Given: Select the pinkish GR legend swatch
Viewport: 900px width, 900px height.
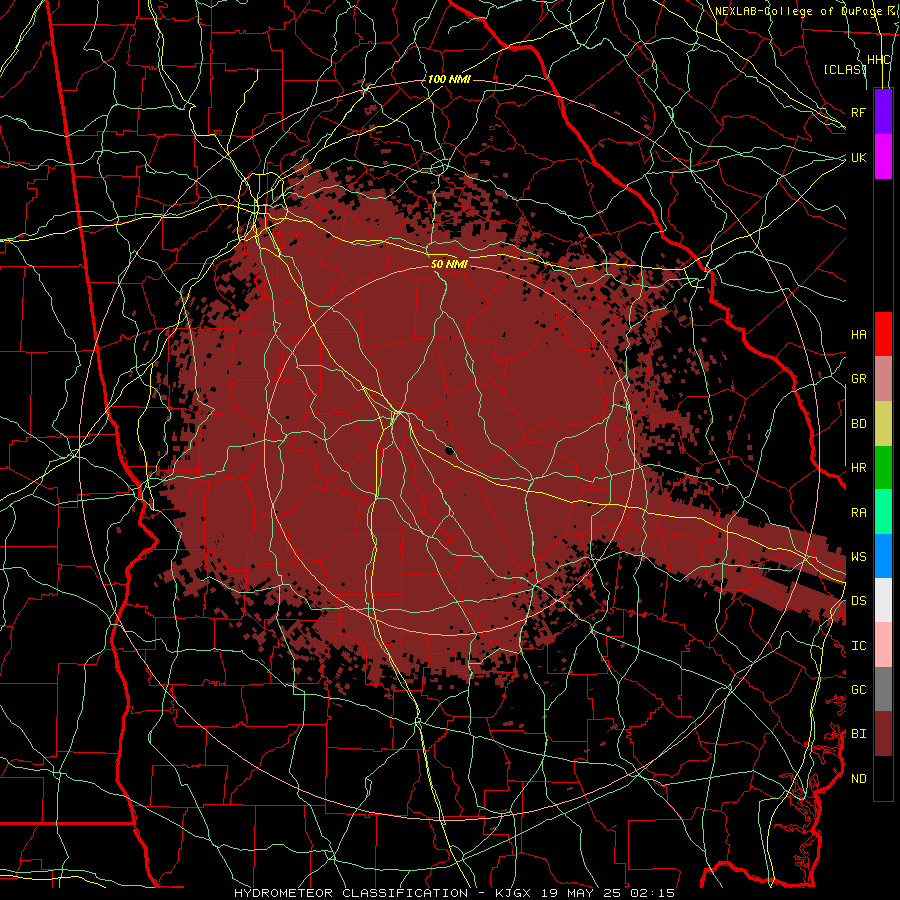Looking at the screenshot, I should click(883, 378).
